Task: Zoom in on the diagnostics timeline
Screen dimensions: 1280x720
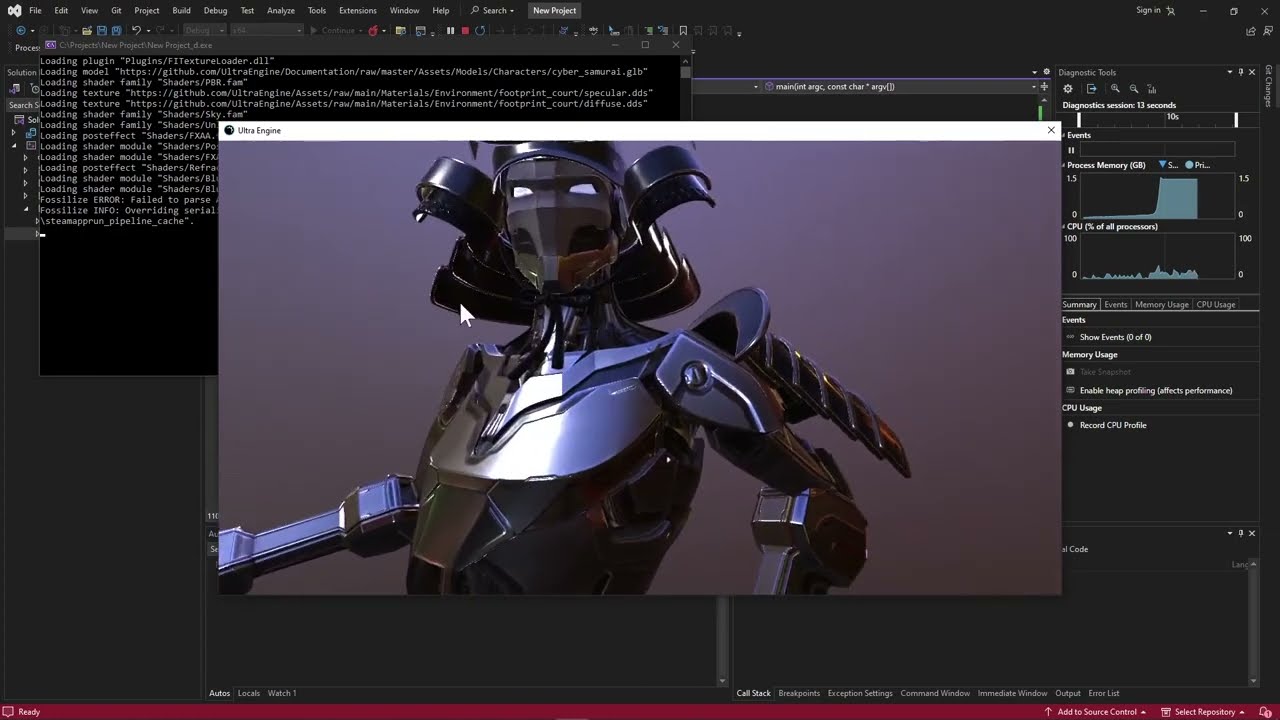Action: click(x=1115, y=89)
